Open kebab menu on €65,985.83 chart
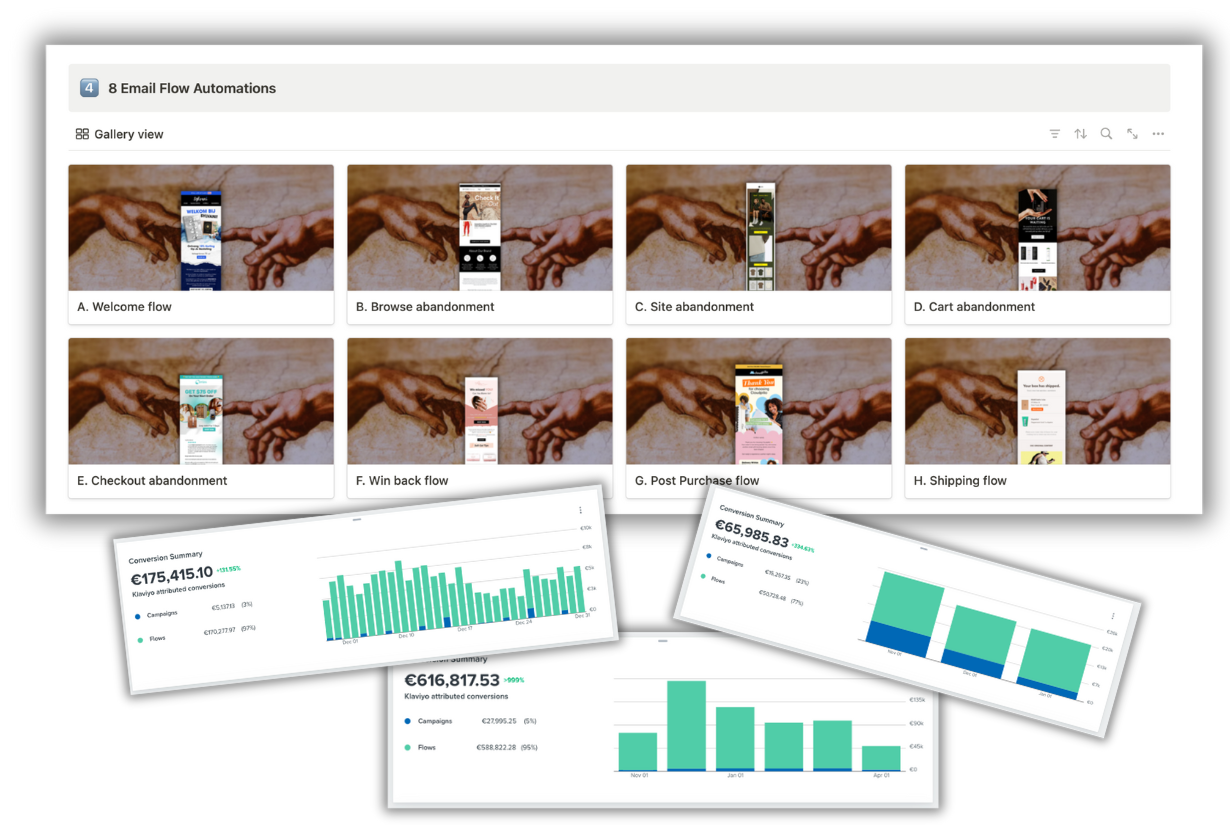This screenshot has width=1230, height=830. click(1112, 616)
